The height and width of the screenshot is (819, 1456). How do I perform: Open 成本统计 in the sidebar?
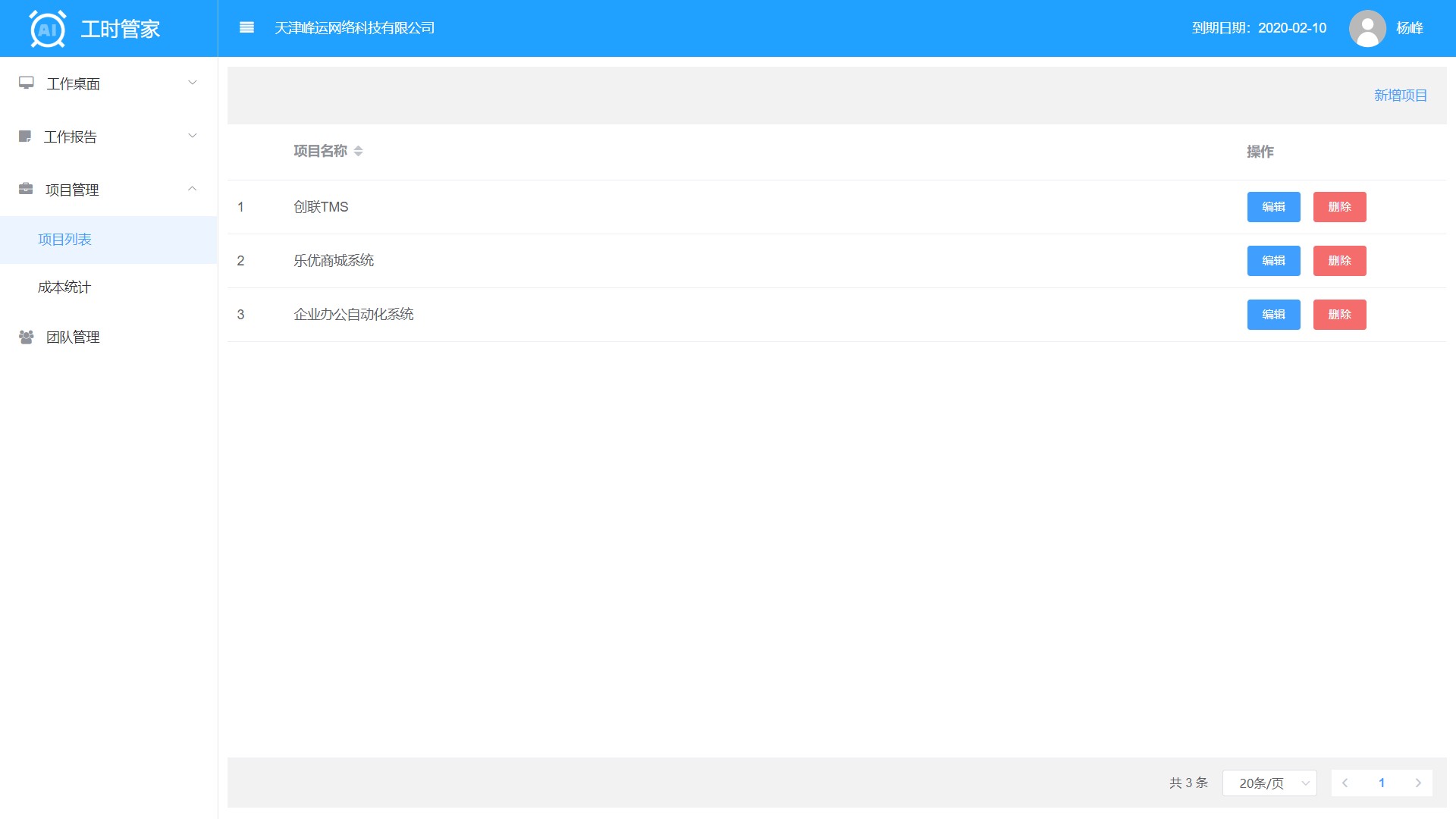[x=64, y=287]
